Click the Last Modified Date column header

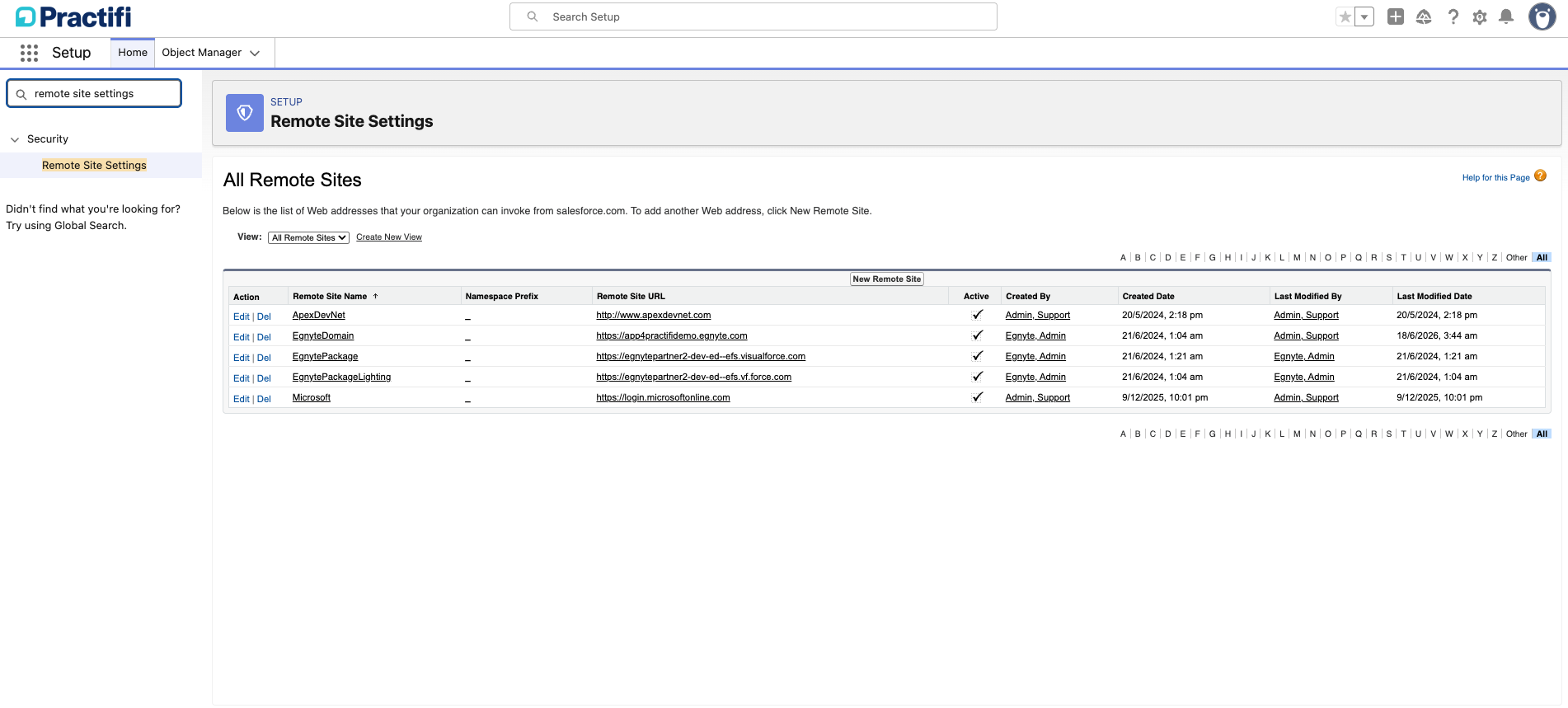coord(1434,296)
